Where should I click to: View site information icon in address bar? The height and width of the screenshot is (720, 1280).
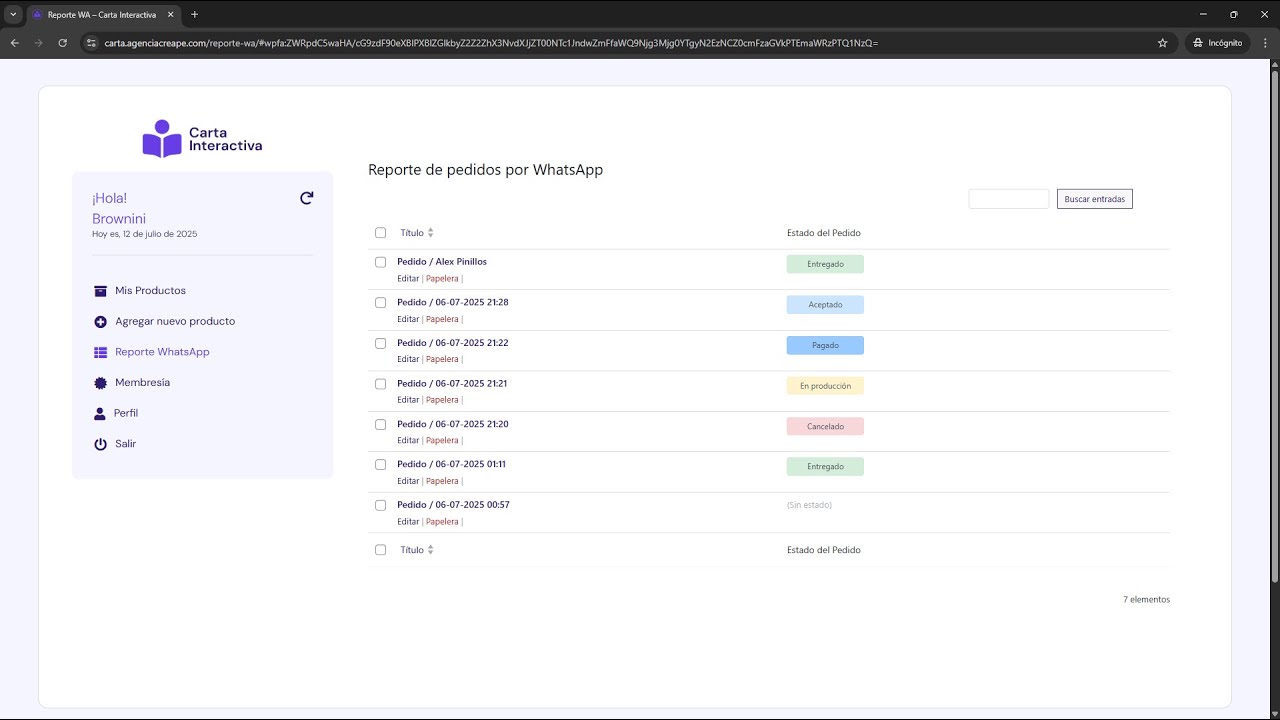pos(90,43)
